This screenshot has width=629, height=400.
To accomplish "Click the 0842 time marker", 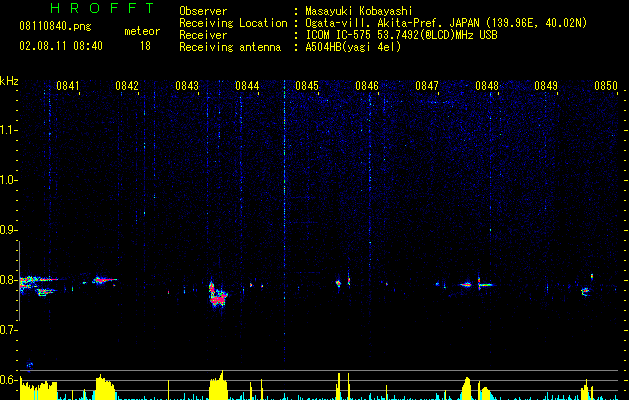I will click(127, 86).
